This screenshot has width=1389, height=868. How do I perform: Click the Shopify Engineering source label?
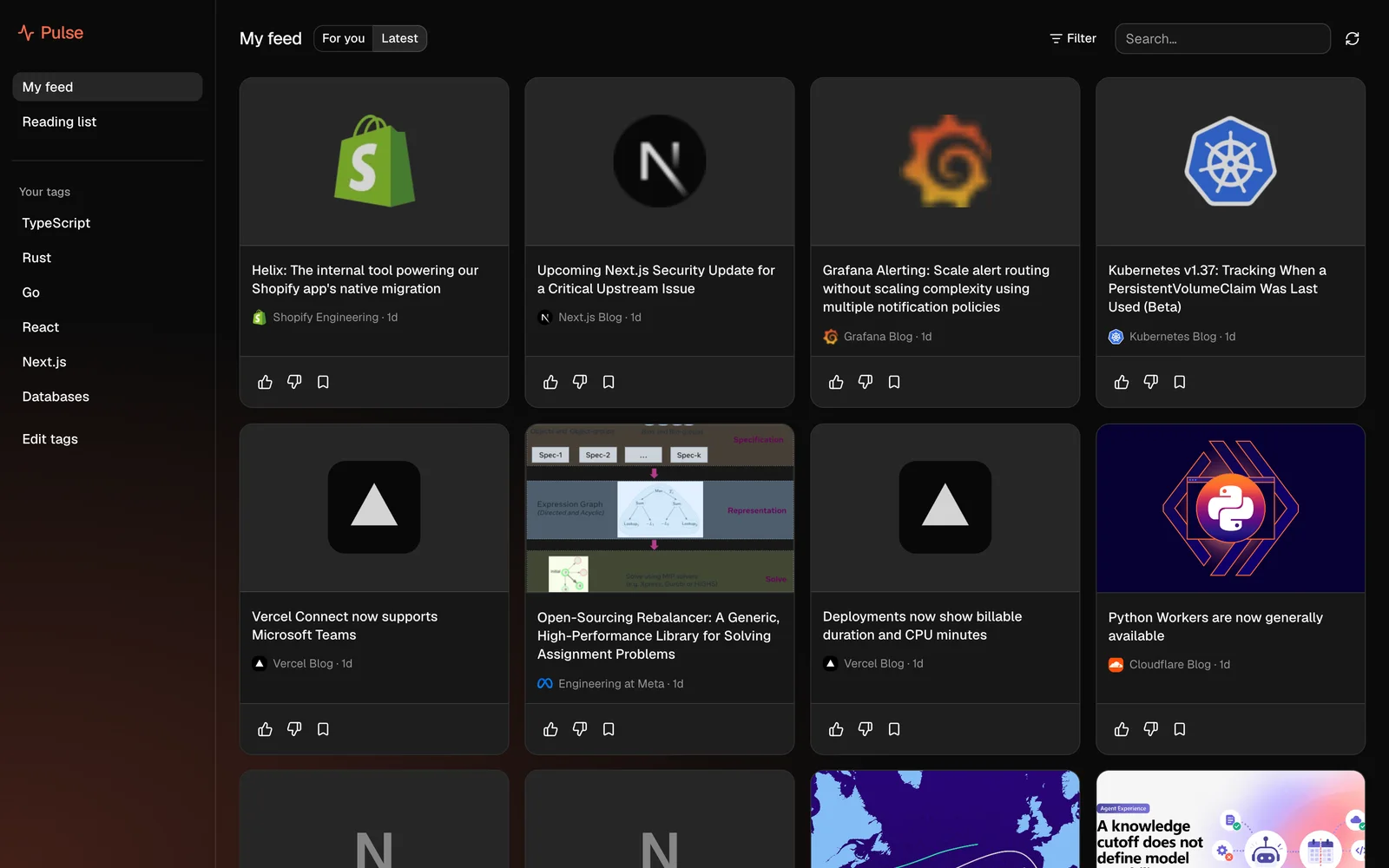tap(326, 318)
